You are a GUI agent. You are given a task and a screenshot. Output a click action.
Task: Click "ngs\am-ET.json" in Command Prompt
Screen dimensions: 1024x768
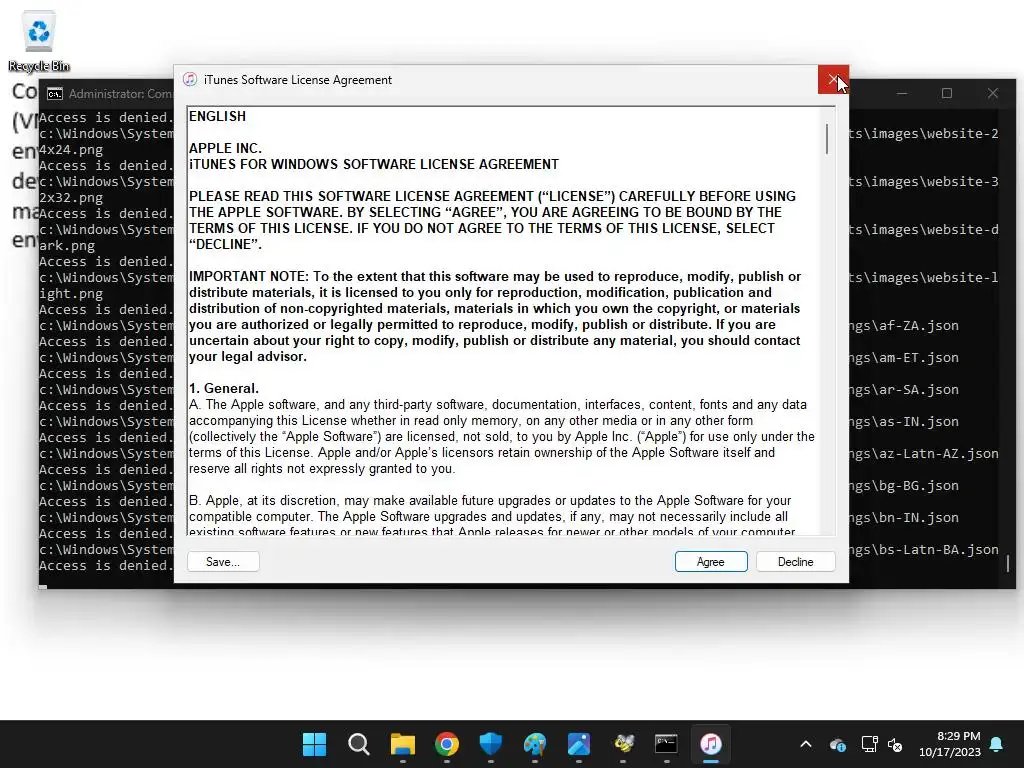(x=904, y=357)
